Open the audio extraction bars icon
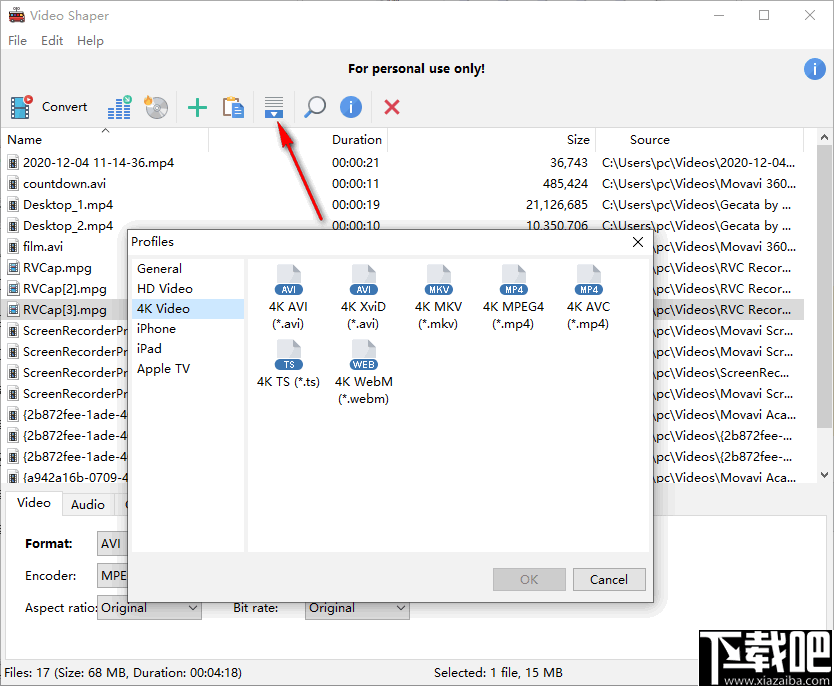Image resolution: width=834 pixels, height=686 pixels. click(x=119, y=107)
